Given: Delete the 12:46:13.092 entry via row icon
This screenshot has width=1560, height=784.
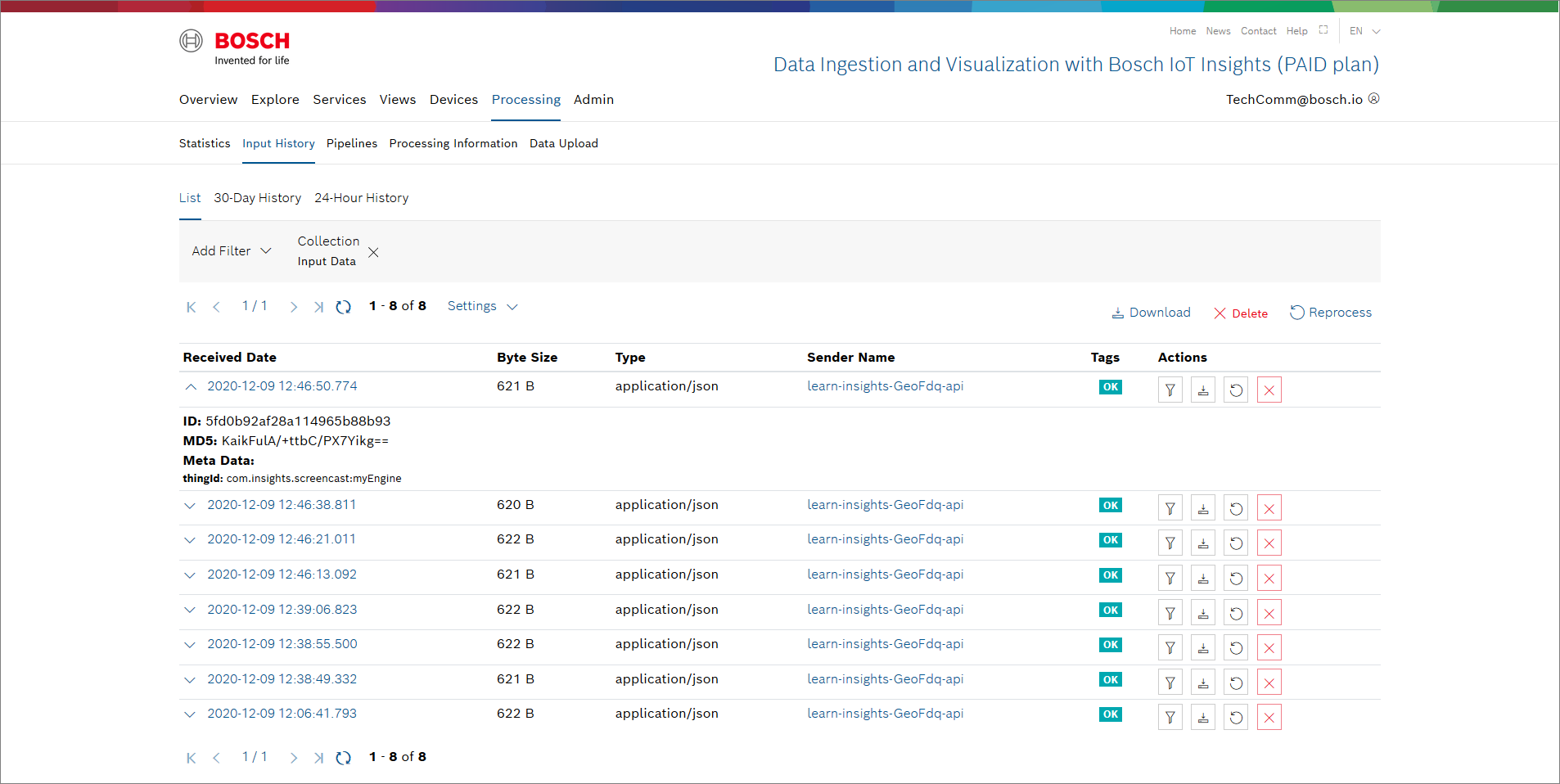Looking at the screenshot, I should click(1269, 579).
